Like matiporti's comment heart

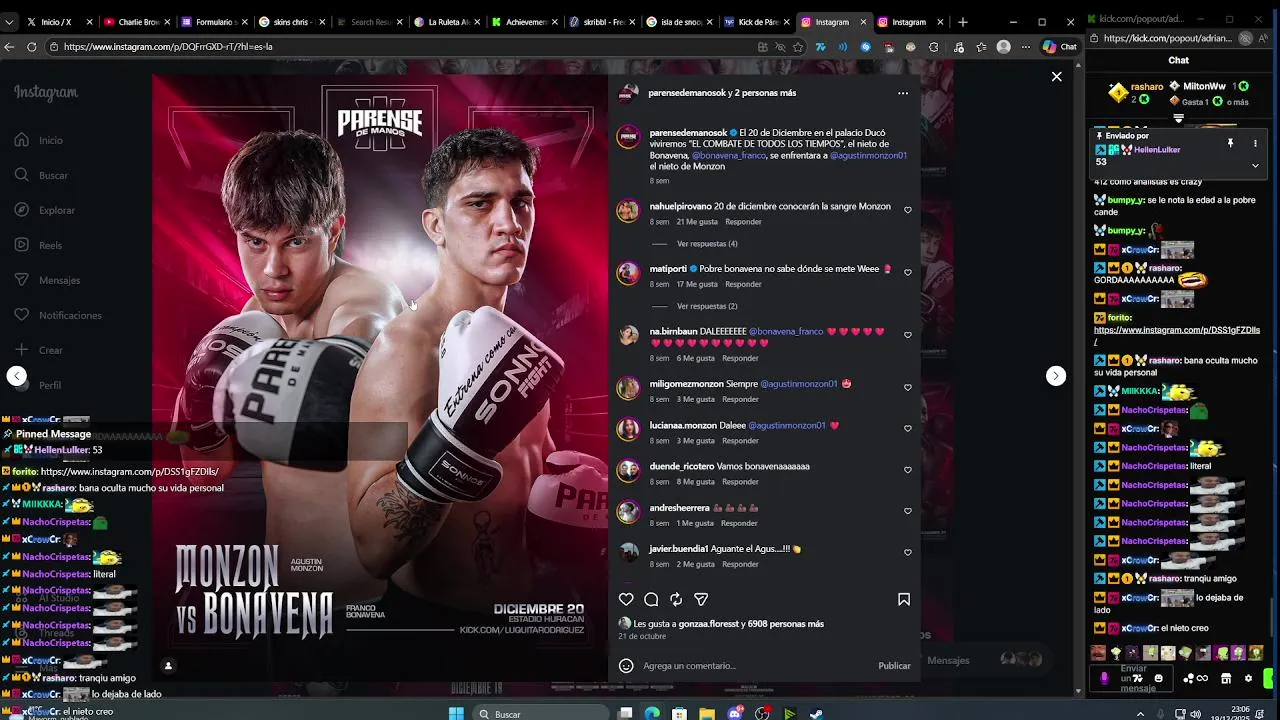(908, 272)
